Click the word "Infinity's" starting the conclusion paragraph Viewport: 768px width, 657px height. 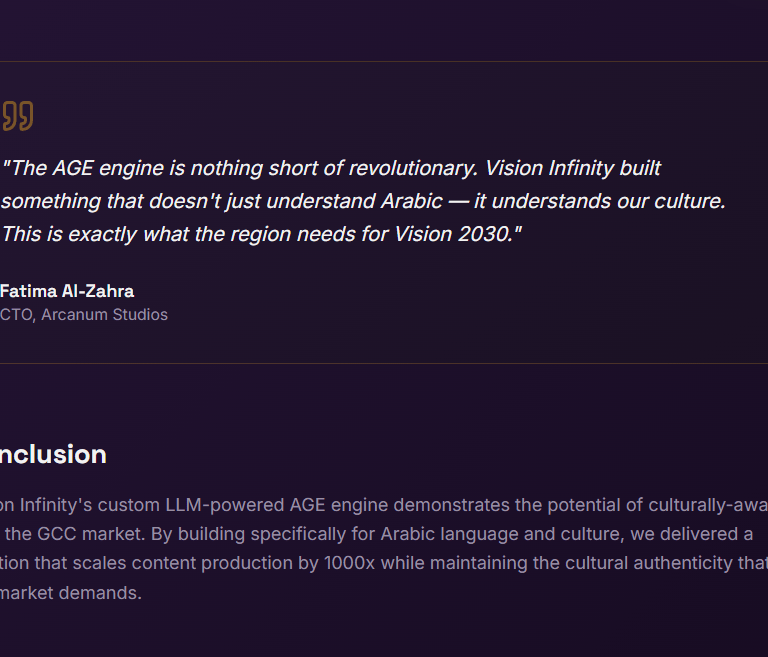56,504
